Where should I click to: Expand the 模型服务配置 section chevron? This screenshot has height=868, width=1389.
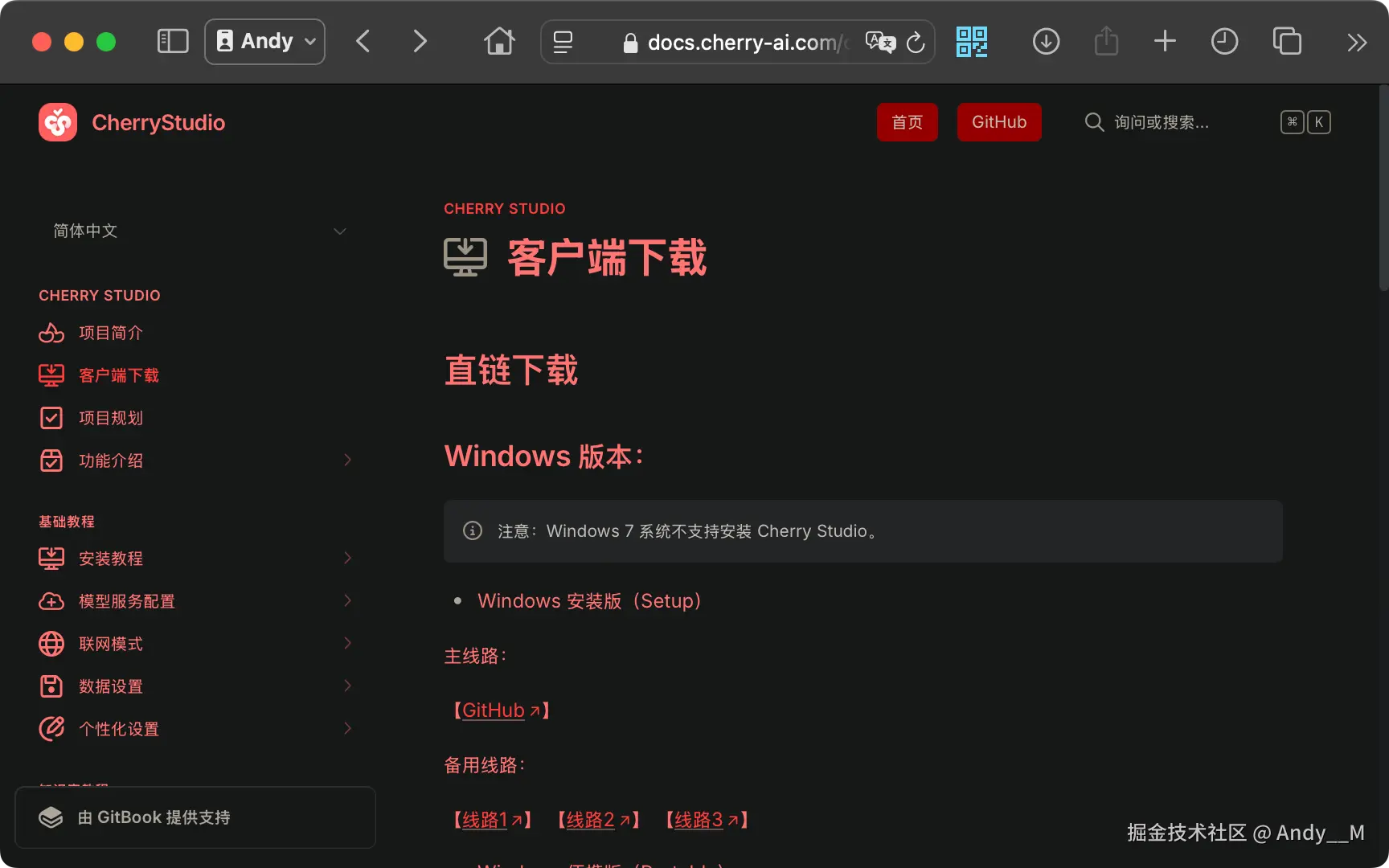[347, 600]
